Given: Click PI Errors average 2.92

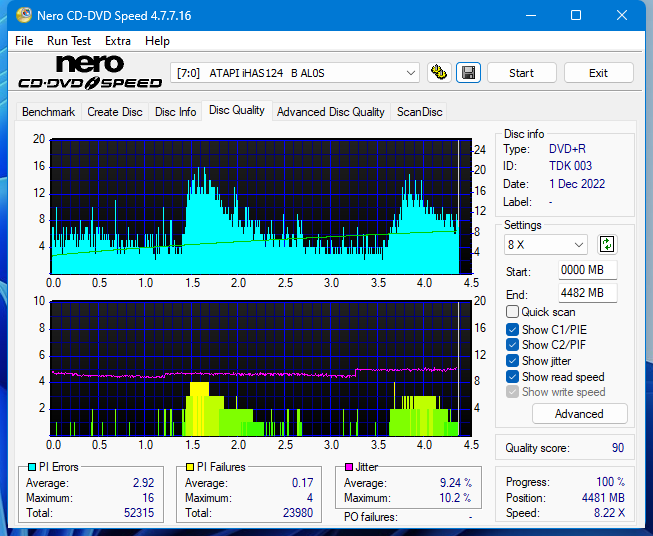Looking at the screenshot, I should (144, 483).
